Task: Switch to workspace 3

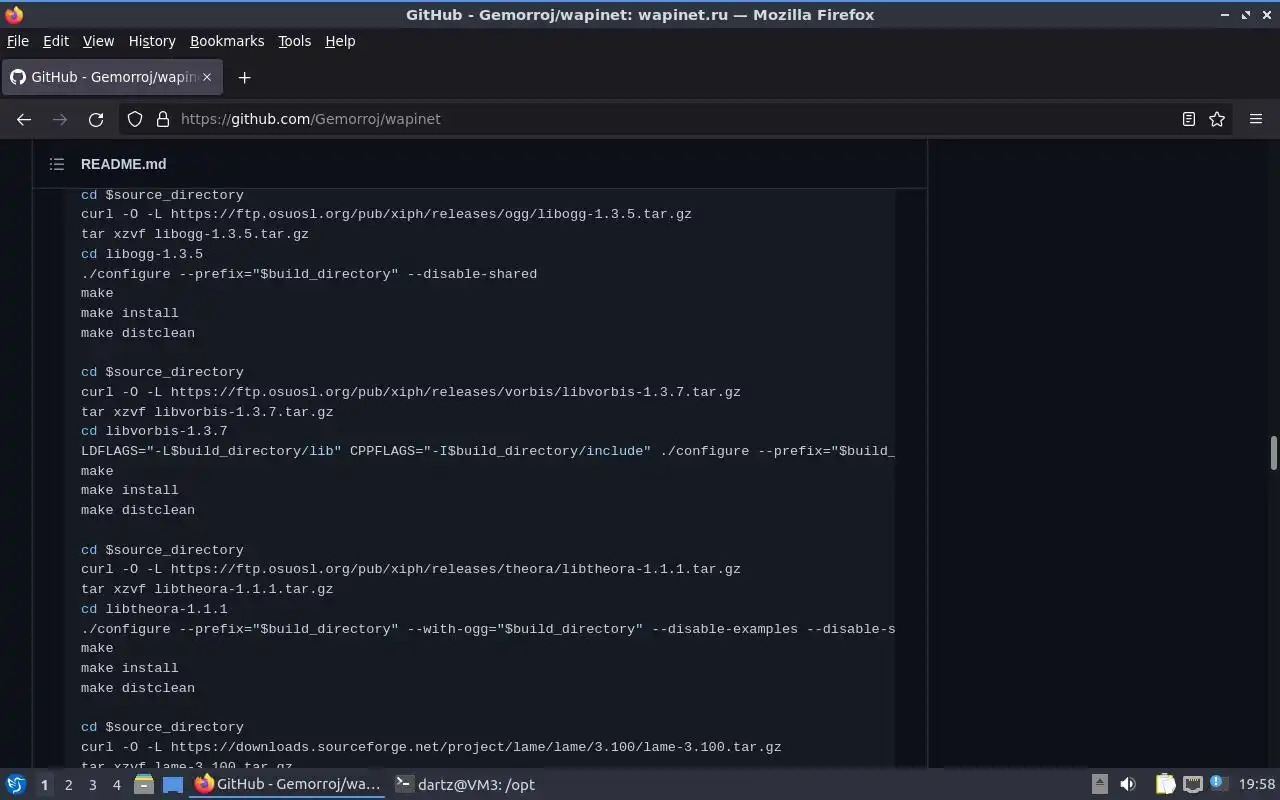Action: 92,785
